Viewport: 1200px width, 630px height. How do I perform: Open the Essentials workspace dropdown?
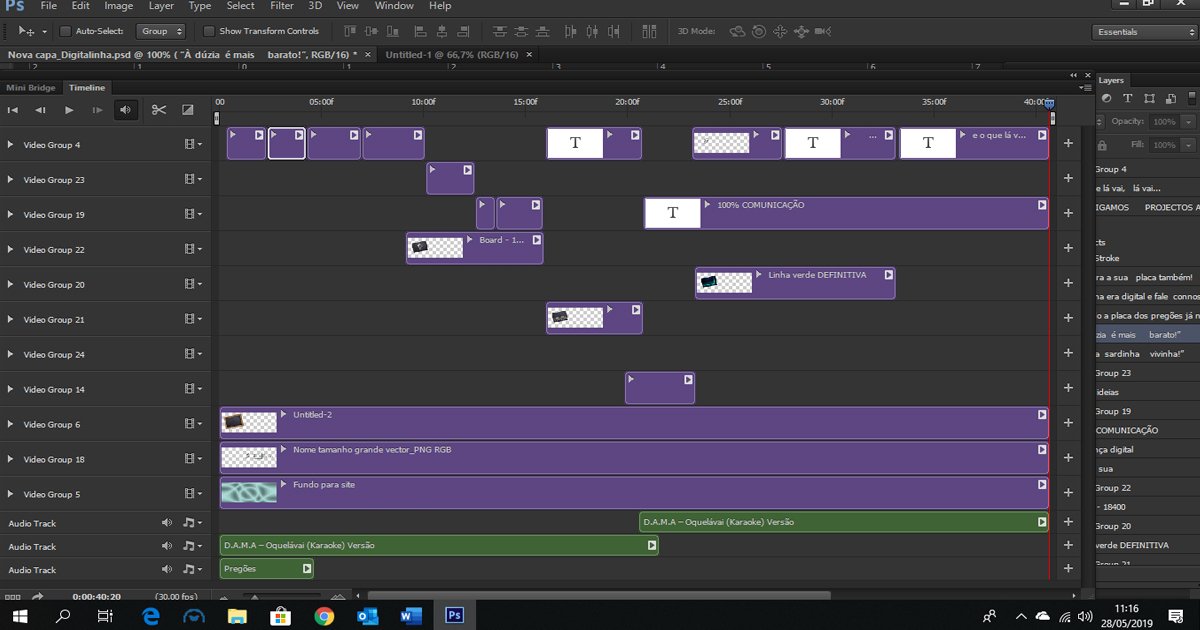[x=1144, y=32]
